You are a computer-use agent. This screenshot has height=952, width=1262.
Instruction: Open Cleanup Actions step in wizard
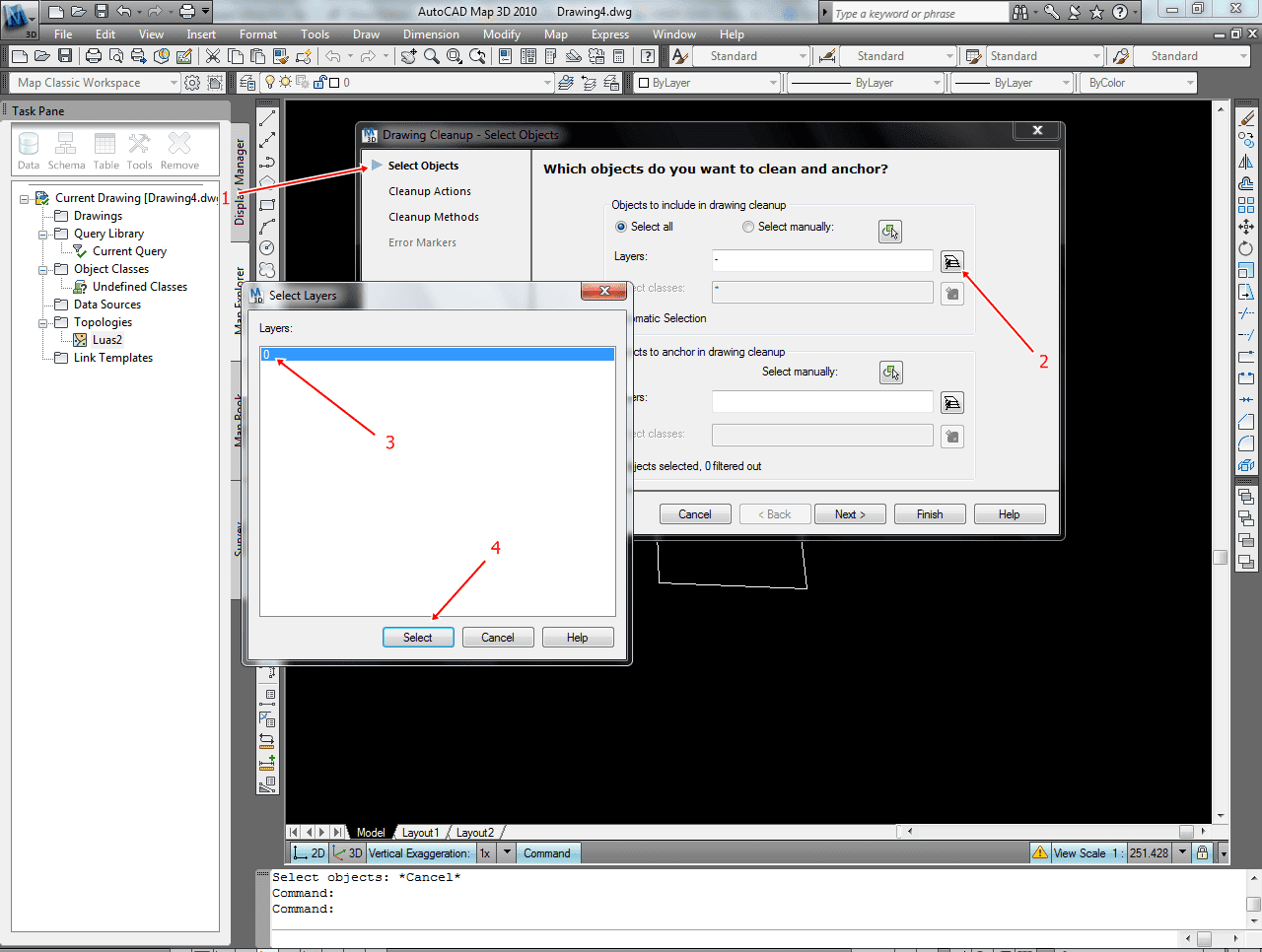pyautogui.click(x=430, y=191)
